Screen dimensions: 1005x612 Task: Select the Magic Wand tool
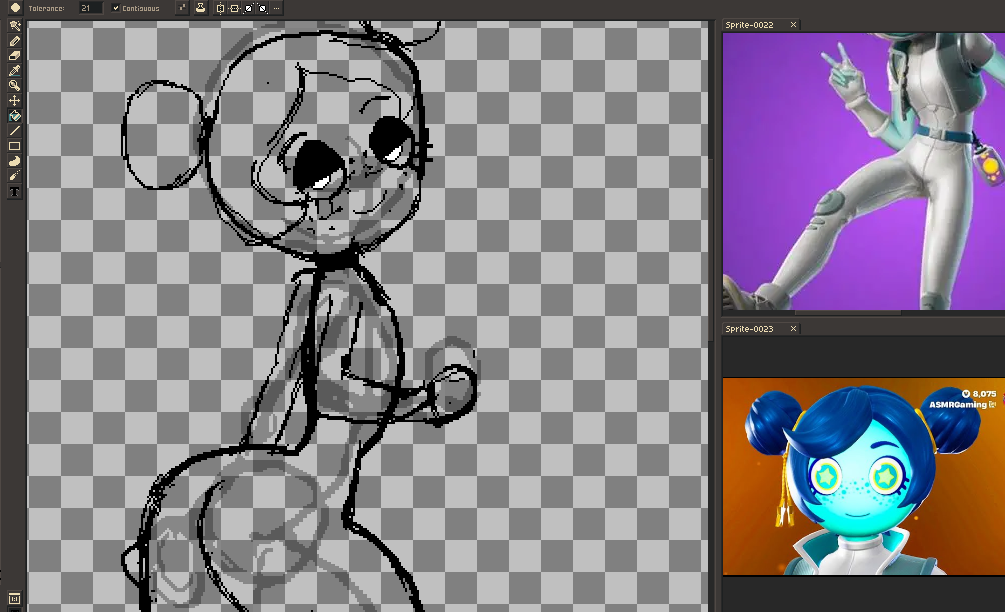pyautogui.click(x=14, y=26)
